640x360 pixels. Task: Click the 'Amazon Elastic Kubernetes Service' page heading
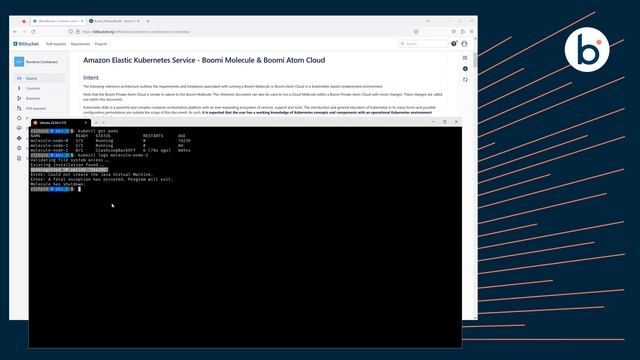click(x=204, y=60)
